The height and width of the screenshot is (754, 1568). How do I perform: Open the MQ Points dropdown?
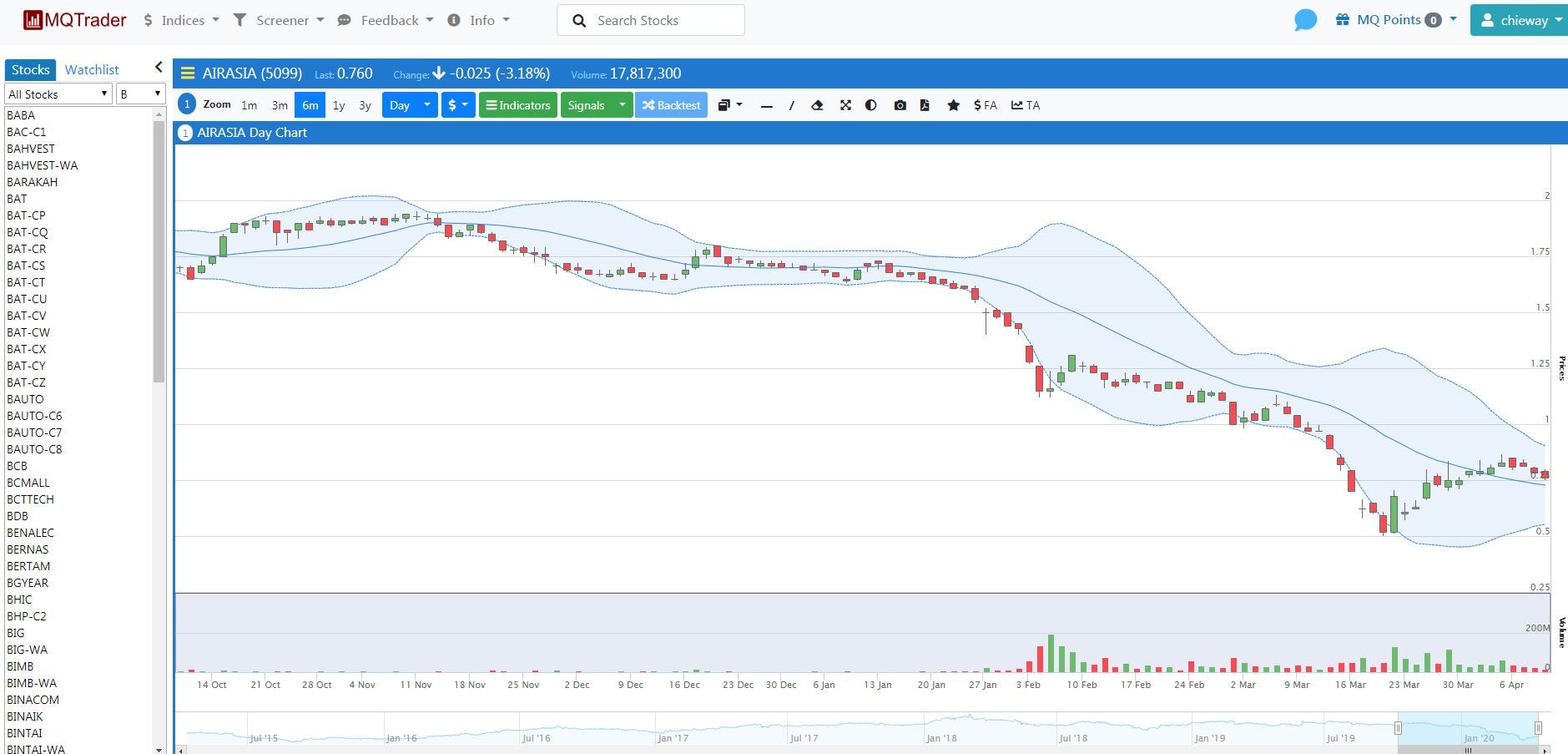coord(1395,20)
